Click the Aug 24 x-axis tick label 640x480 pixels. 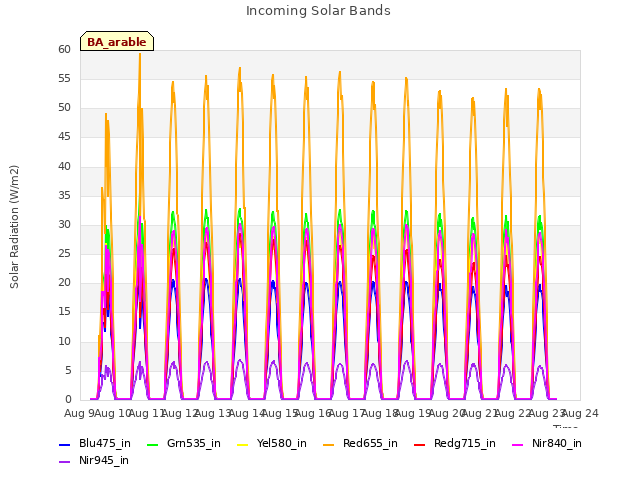click(580, 413)
